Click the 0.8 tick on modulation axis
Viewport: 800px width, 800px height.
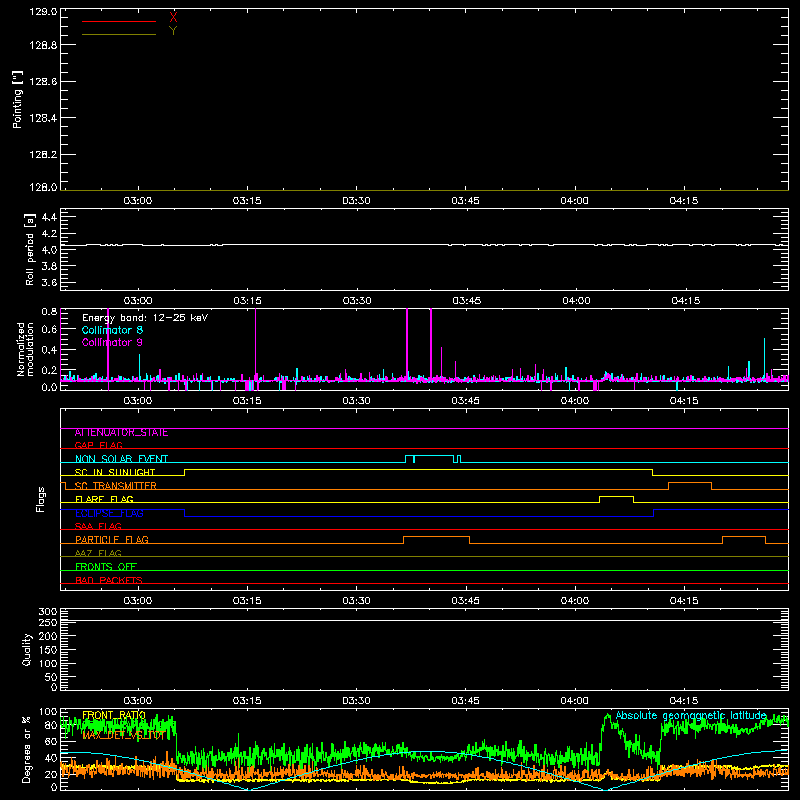coord(49,312)
